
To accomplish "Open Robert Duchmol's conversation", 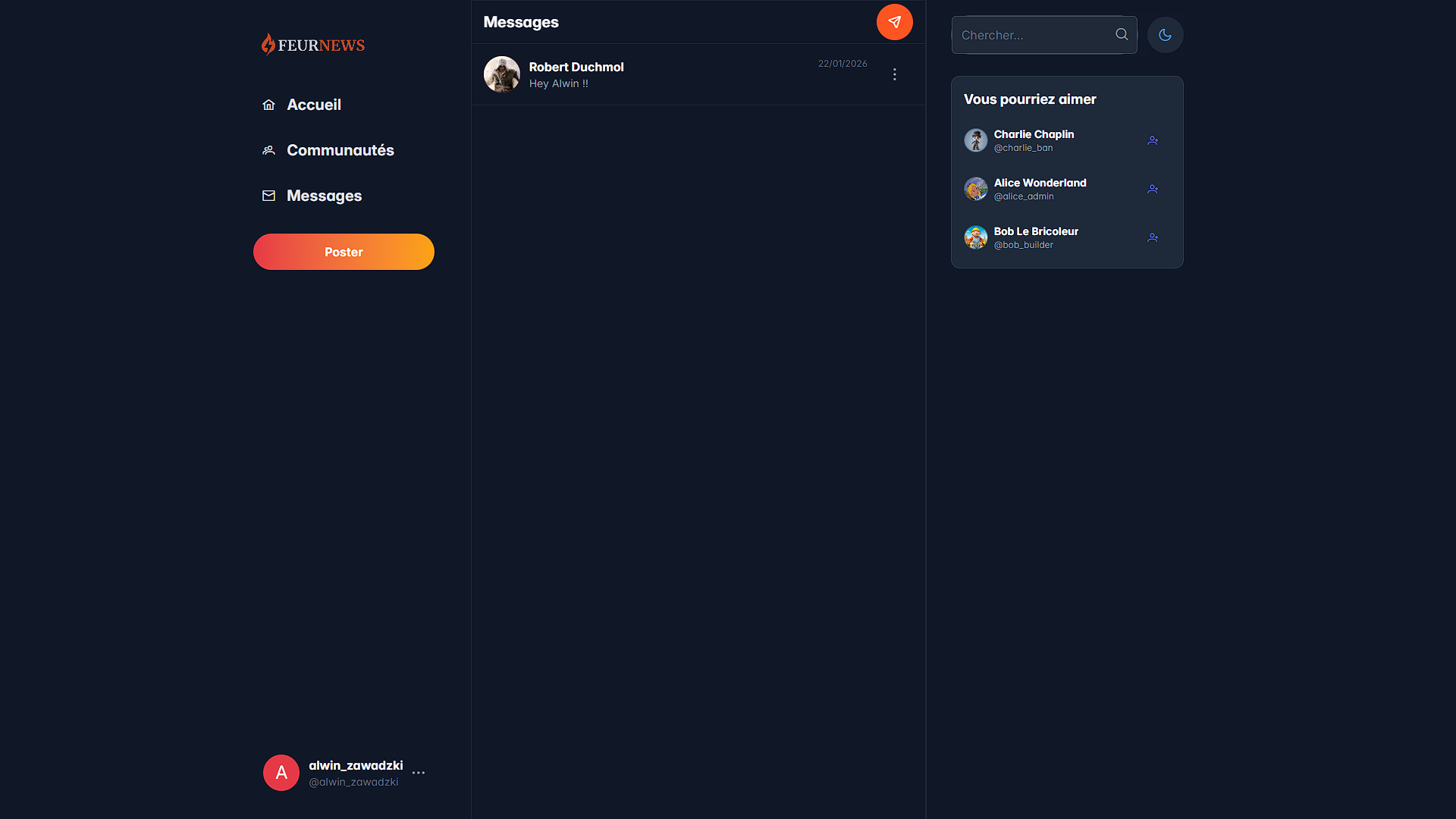I will click(x=667, y=74).
